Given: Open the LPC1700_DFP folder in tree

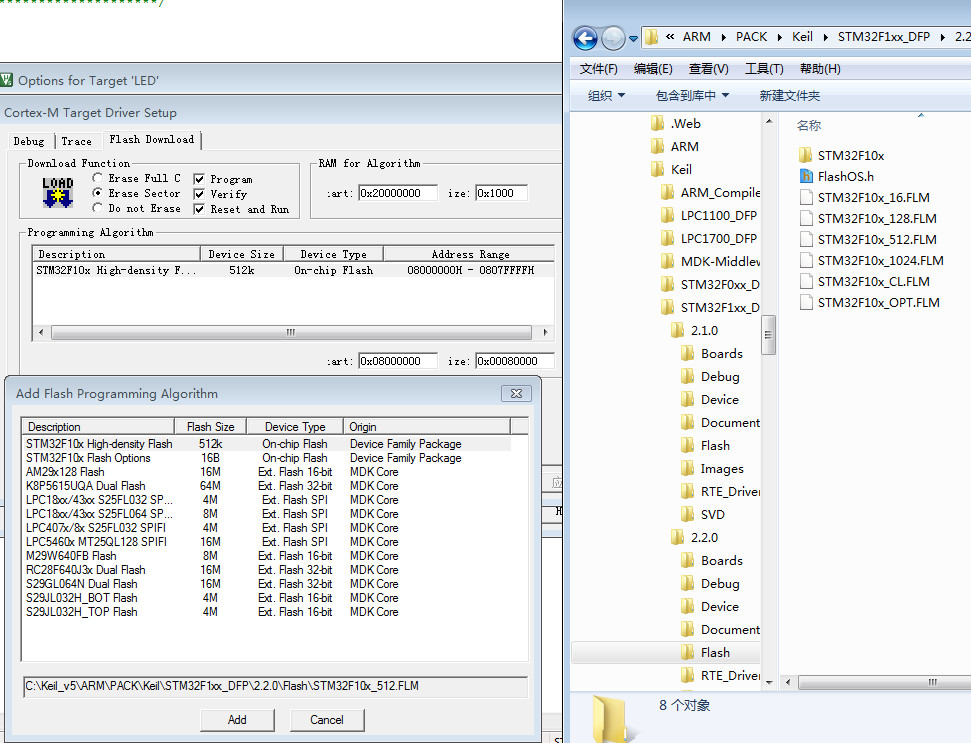Looking at the screenshot, I should pyautogui.click(x=708, y=238).
